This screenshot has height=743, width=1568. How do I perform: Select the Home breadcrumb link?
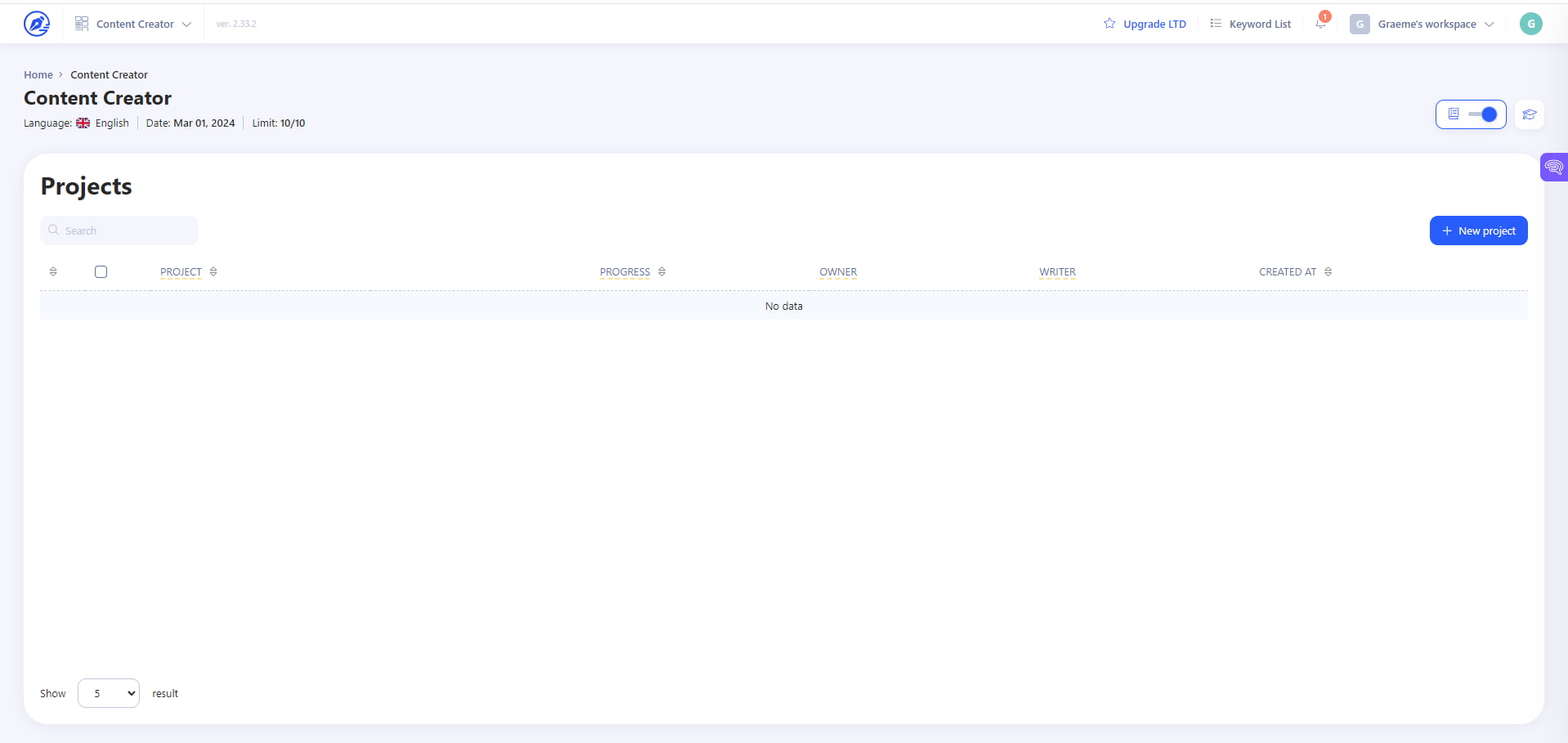pos(38,74)
